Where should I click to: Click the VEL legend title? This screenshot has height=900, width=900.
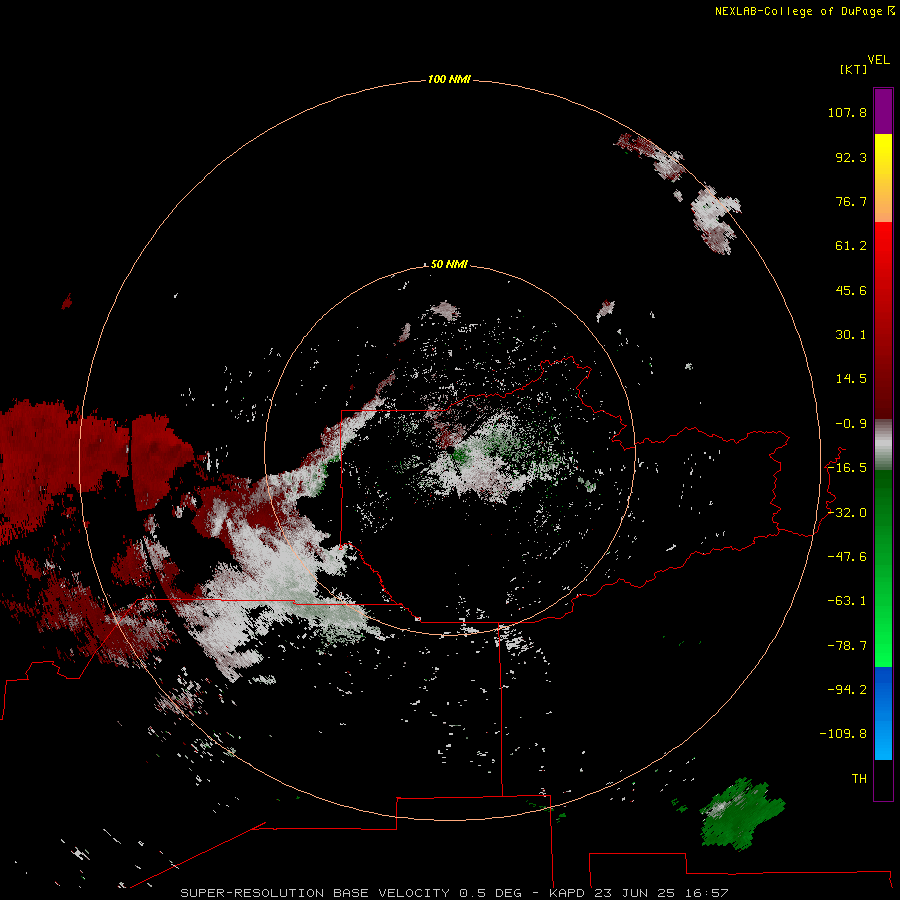pos(878,60)
